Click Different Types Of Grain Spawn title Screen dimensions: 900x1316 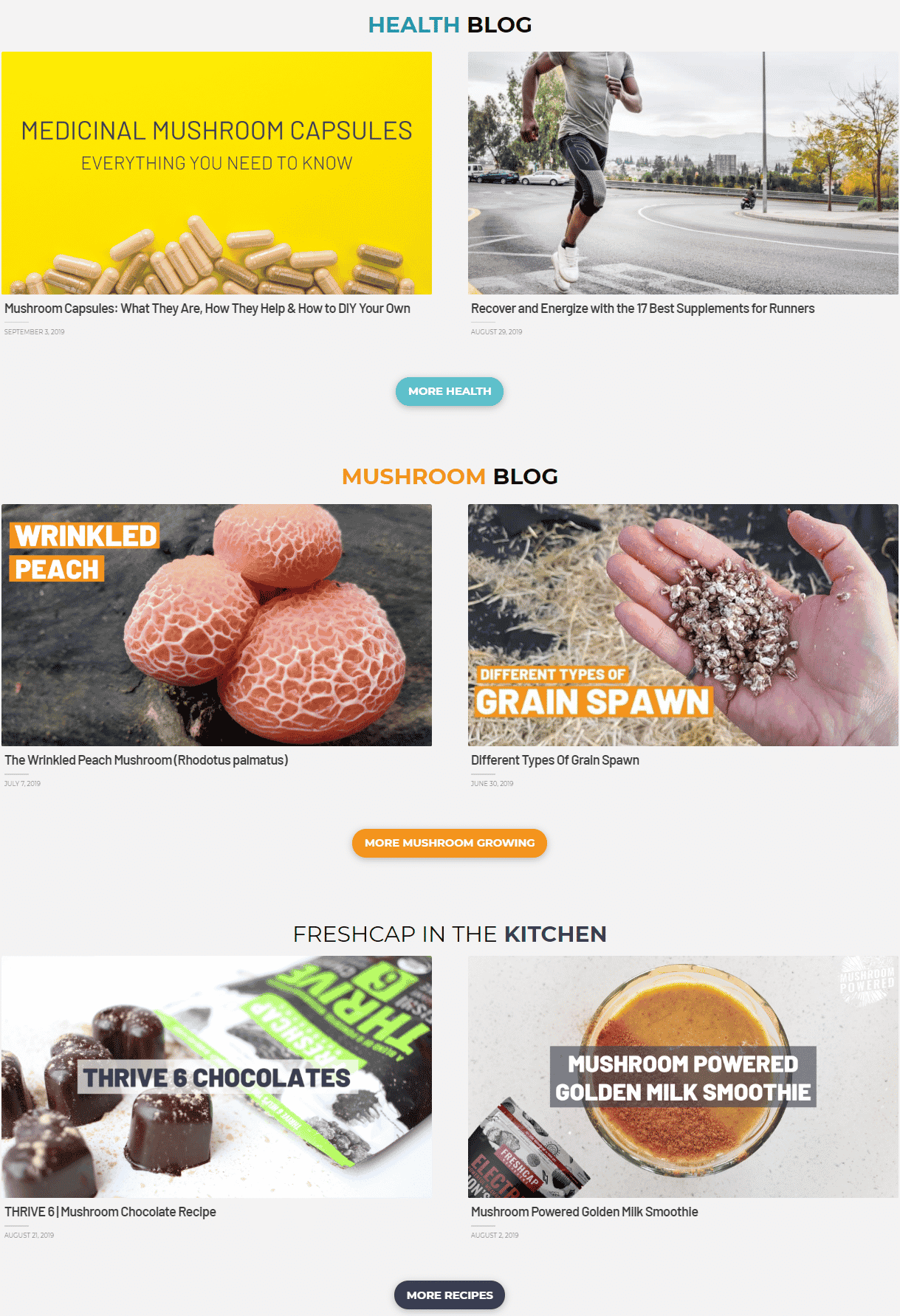[x=555, y=760]
